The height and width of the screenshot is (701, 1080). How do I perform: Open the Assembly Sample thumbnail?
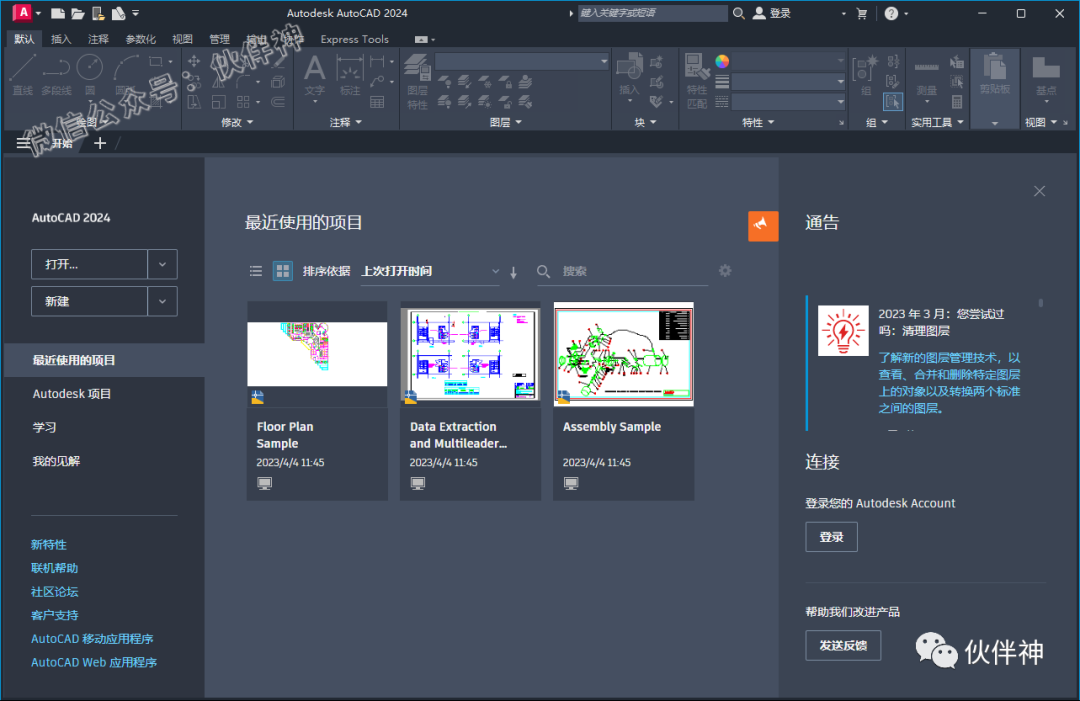pyautogui.click(x=623, y=354)
